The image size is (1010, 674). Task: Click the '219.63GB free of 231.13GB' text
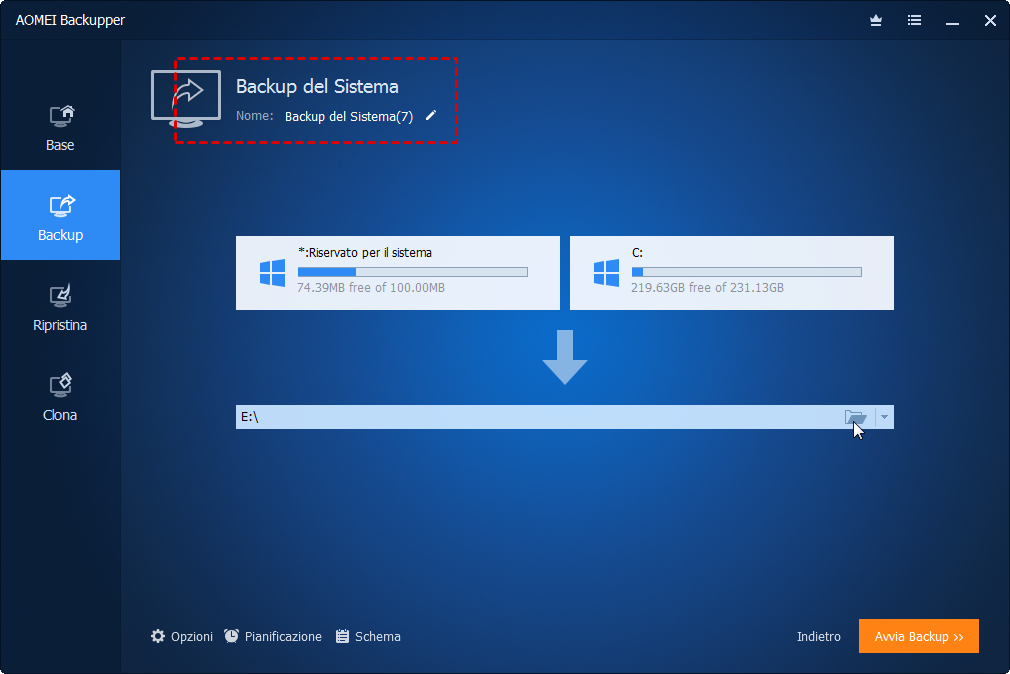pos(707,288)
